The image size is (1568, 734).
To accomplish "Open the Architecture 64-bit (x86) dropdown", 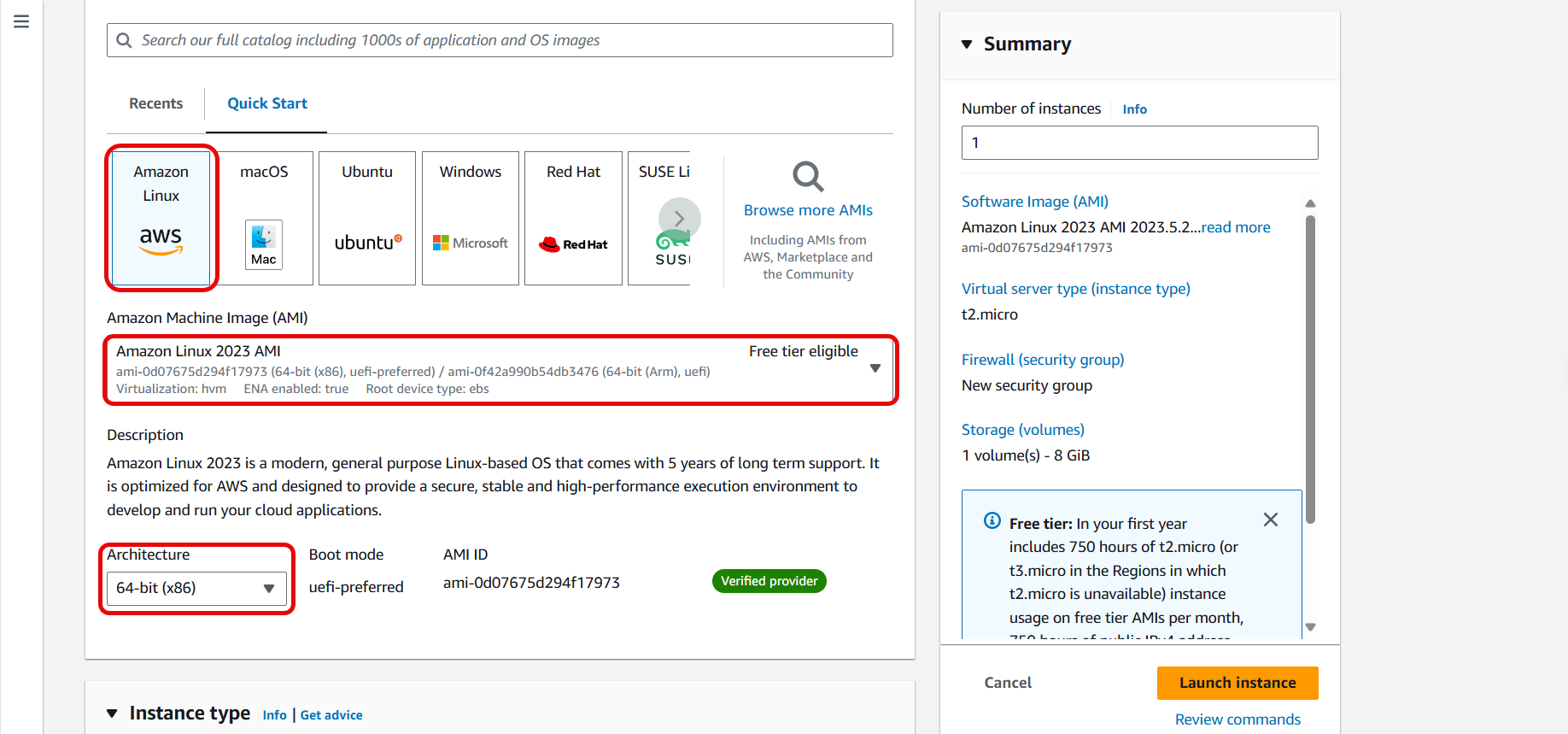I will click(196, 589).
